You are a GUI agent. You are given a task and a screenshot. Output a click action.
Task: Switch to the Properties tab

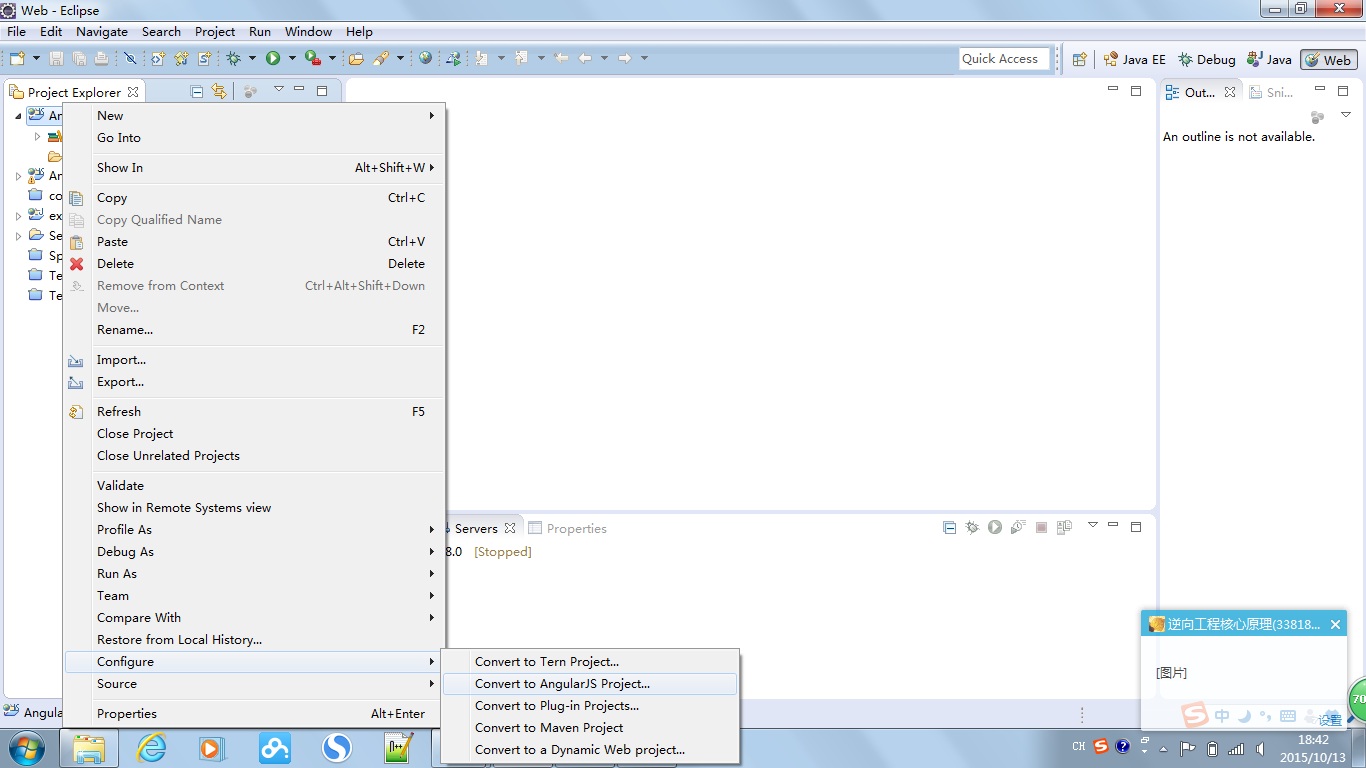pos(568,528)
